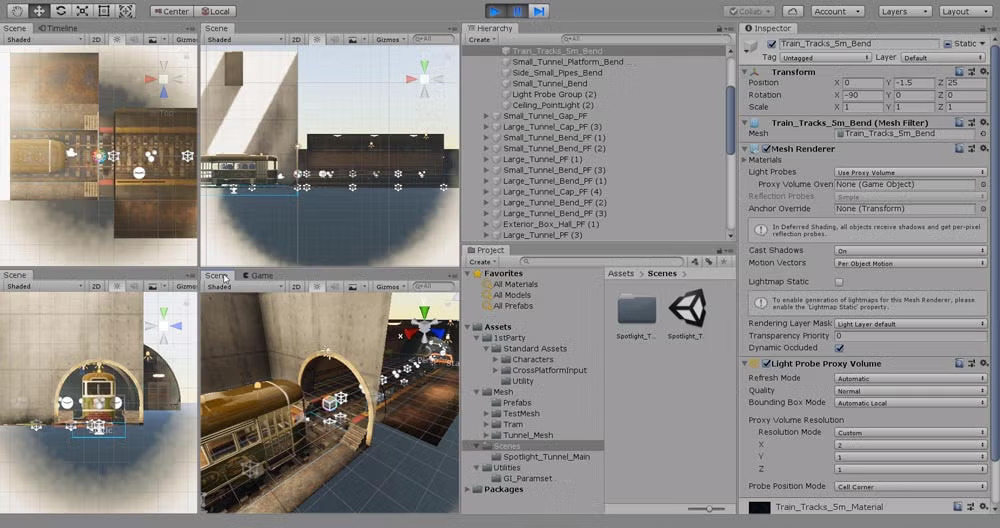The image size is (1000, 528).
Task: Open the Layout dropdown
Action: (961, 11)
